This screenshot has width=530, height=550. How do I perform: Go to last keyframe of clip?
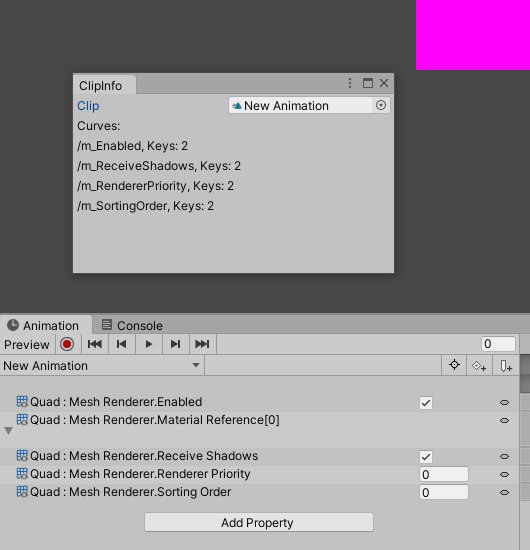pyautogui.click(x=202, y=344)
